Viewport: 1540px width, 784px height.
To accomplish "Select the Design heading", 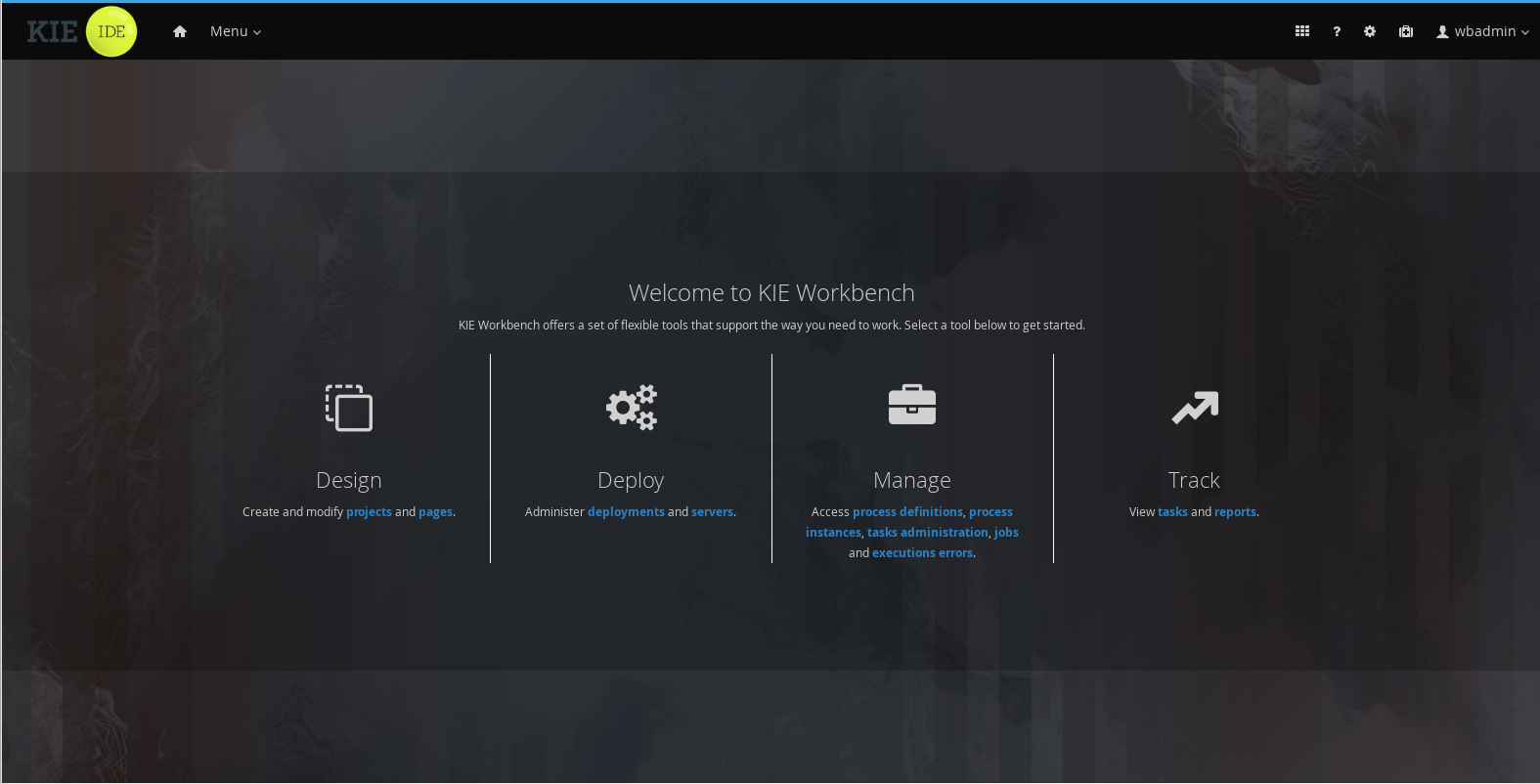I will click(349, 480).
